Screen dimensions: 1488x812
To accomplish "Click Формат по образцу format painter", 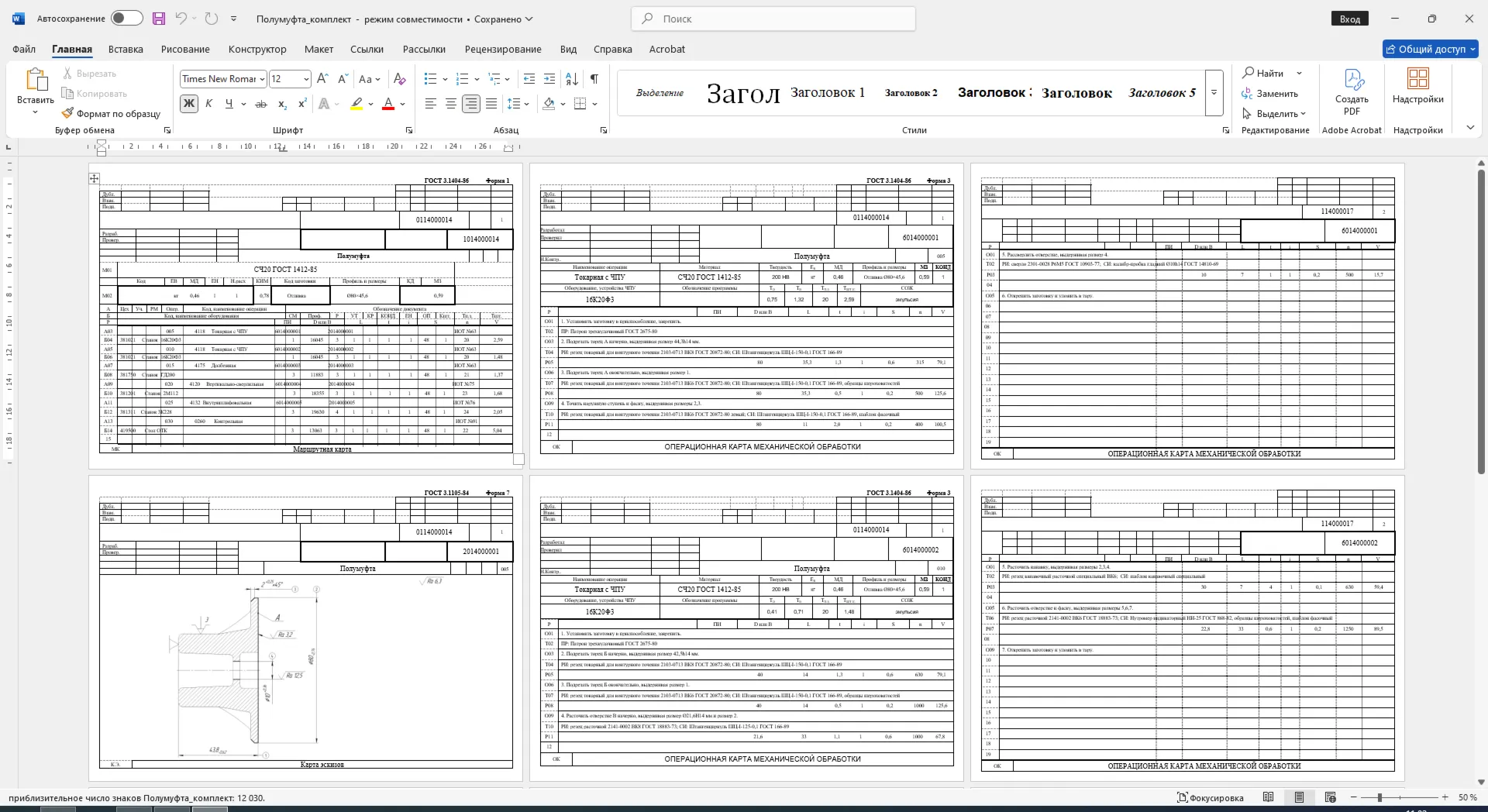I will pos(111,114).
